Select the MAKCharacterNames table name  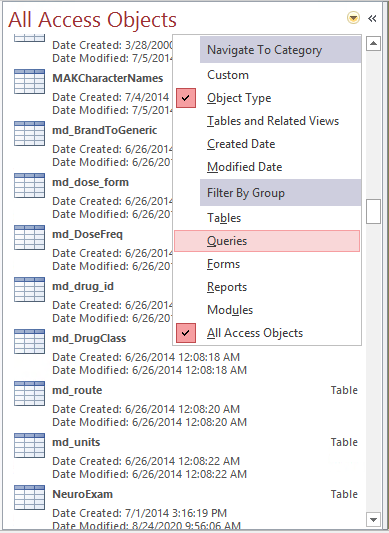pyautogui.click(x=108, y=78)
